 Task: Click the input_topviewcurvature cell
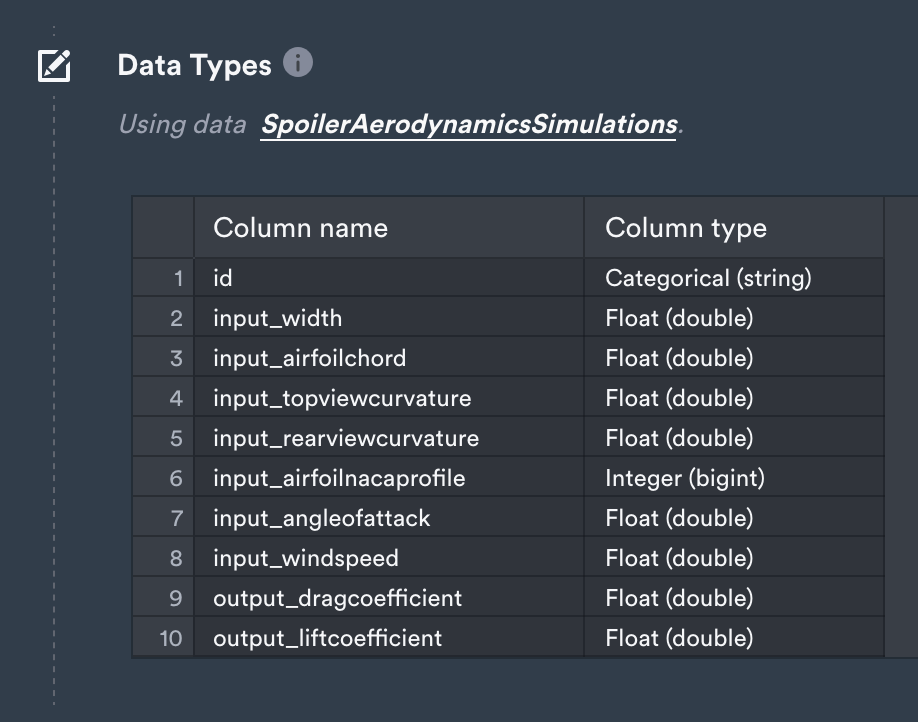(389, 398)
